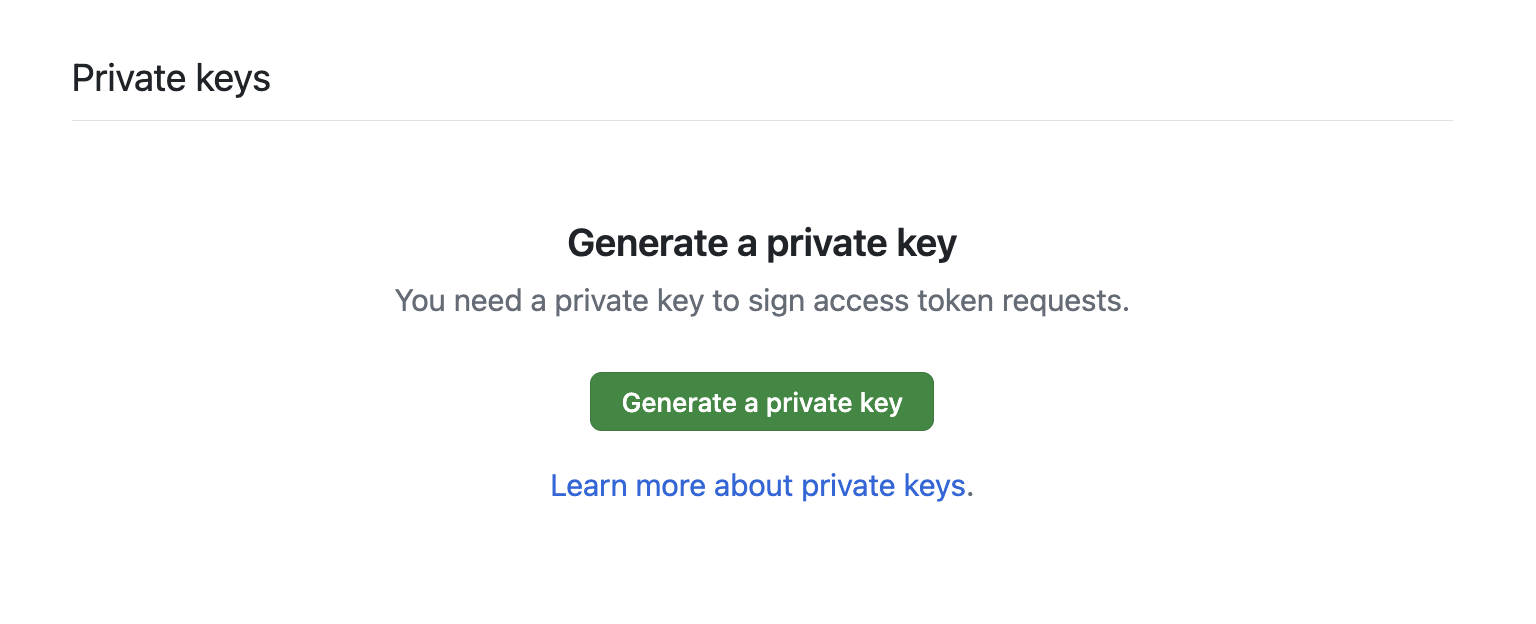1536x624 pixels.
Task: Click the access token requests description text
Action: pyautogui.click(x=761, y=300)
